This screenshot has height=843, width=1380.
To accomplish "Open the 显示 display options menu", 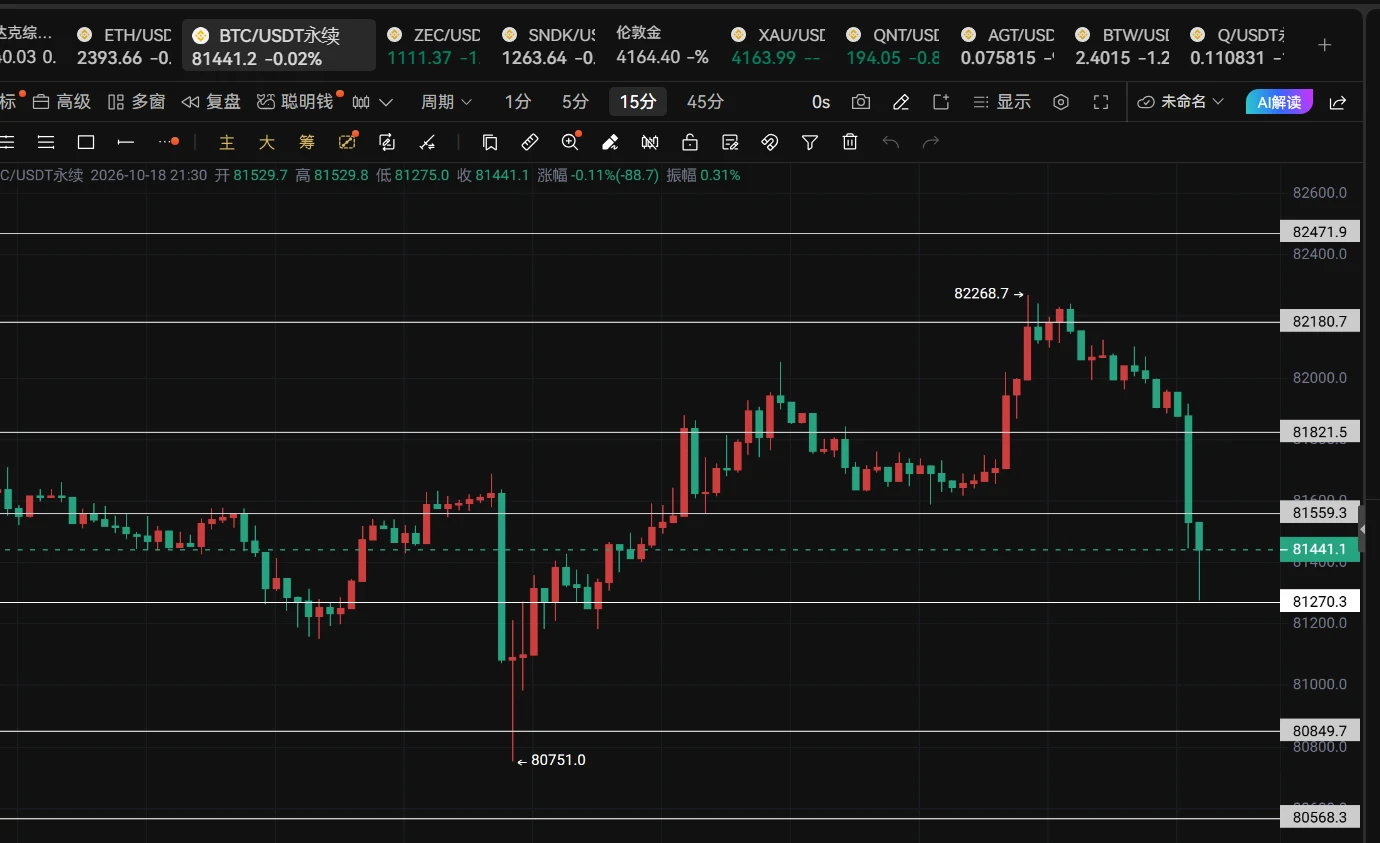I will tap(1001, 102).
